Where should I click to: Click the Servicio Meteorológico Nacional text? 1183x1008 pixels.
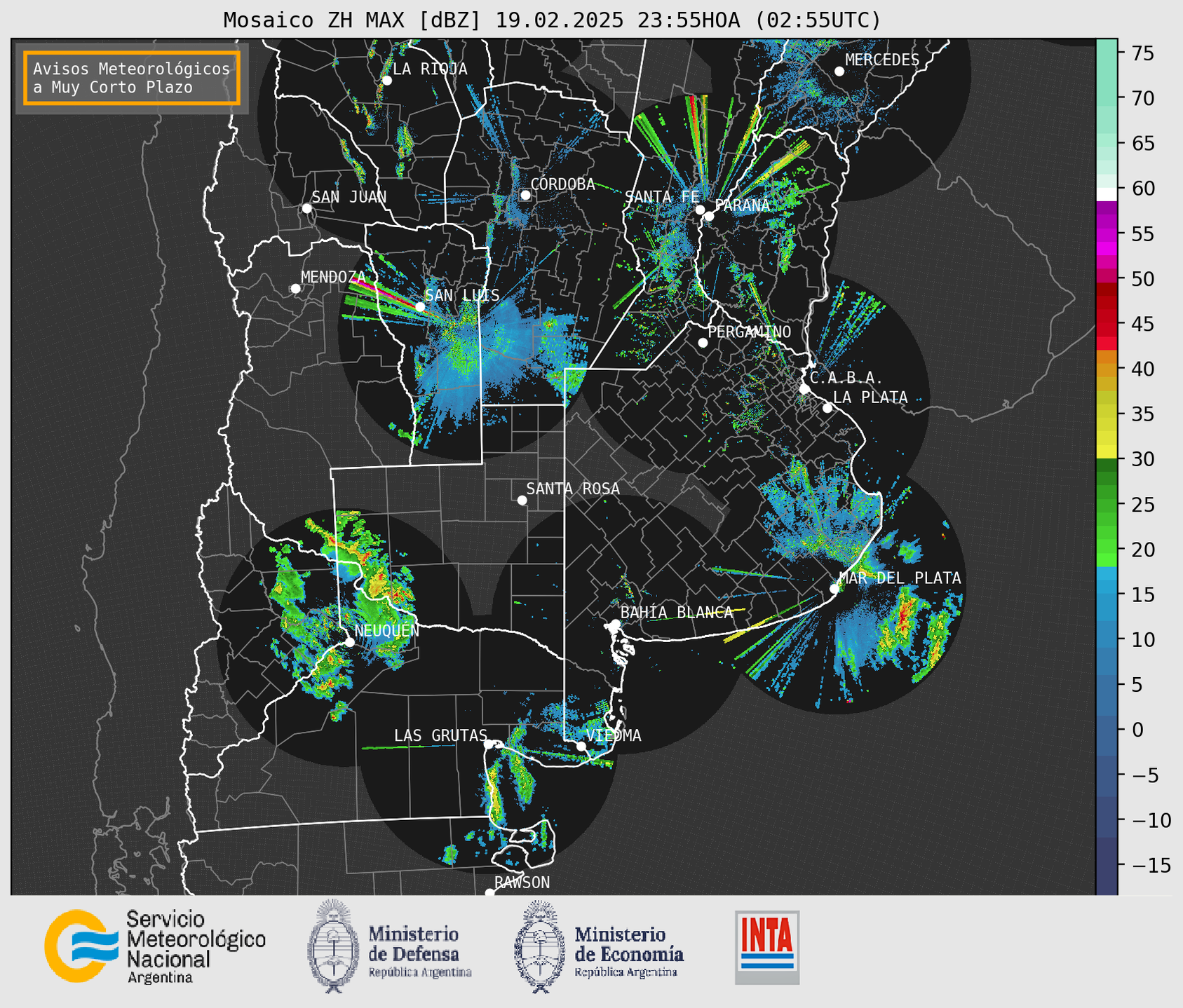coord(196,939)
